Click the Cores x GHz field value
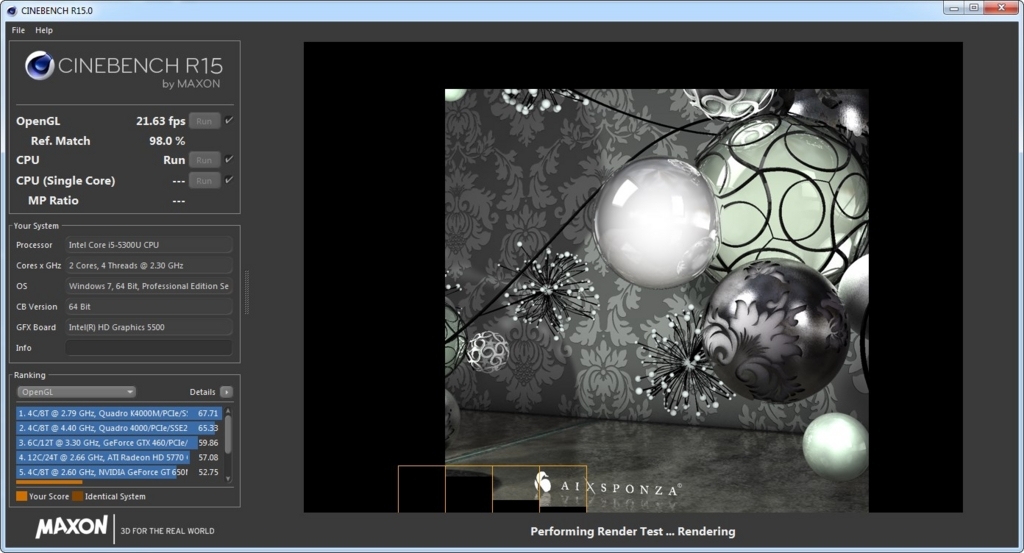Image resolution: width=1024 pixels, height=553 pixels. coord(148,265)
